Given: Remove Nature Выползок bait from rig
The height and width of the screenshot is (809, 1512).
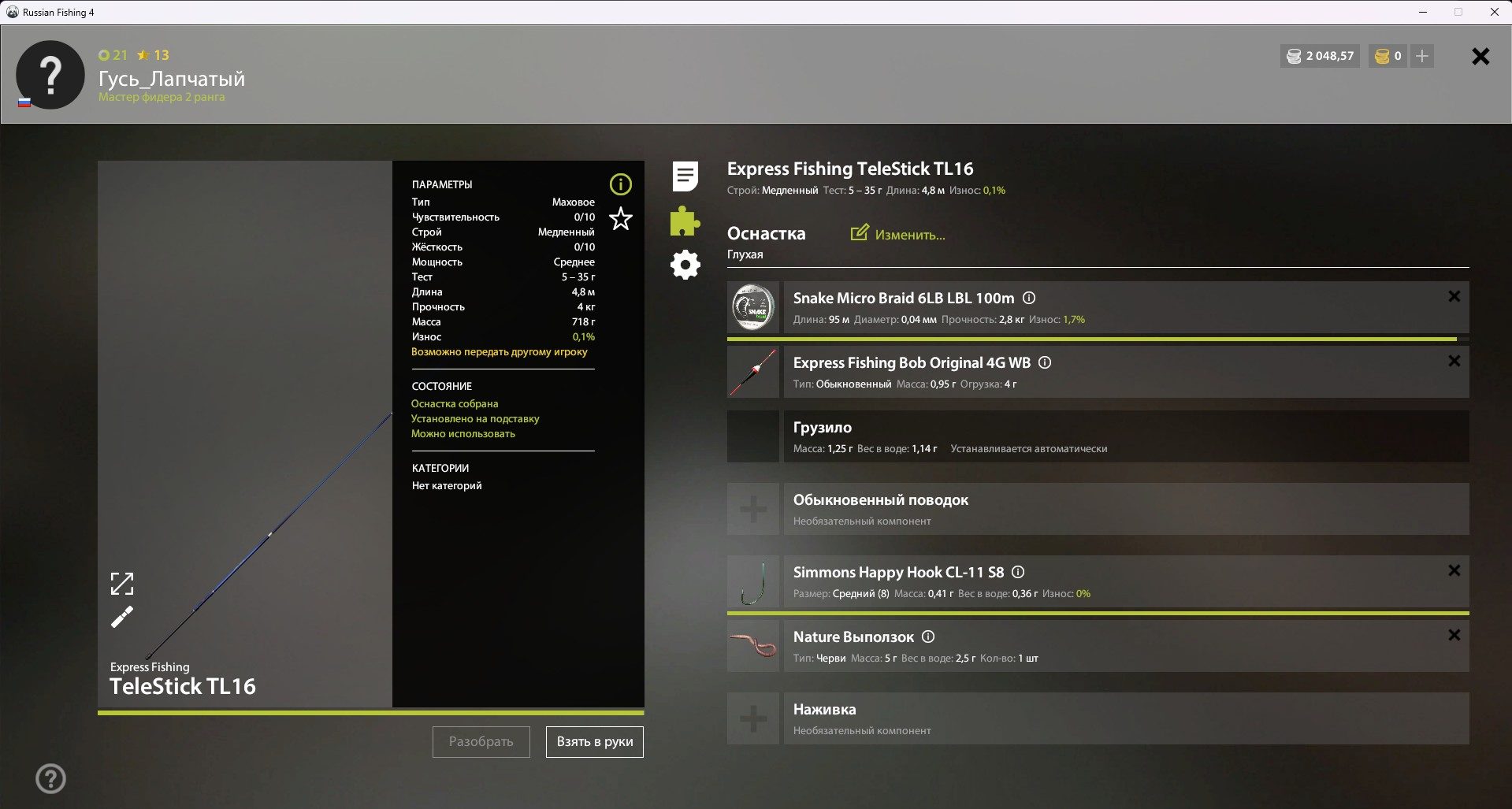Looking at the screenshot, I should (x=1454, y=635).
